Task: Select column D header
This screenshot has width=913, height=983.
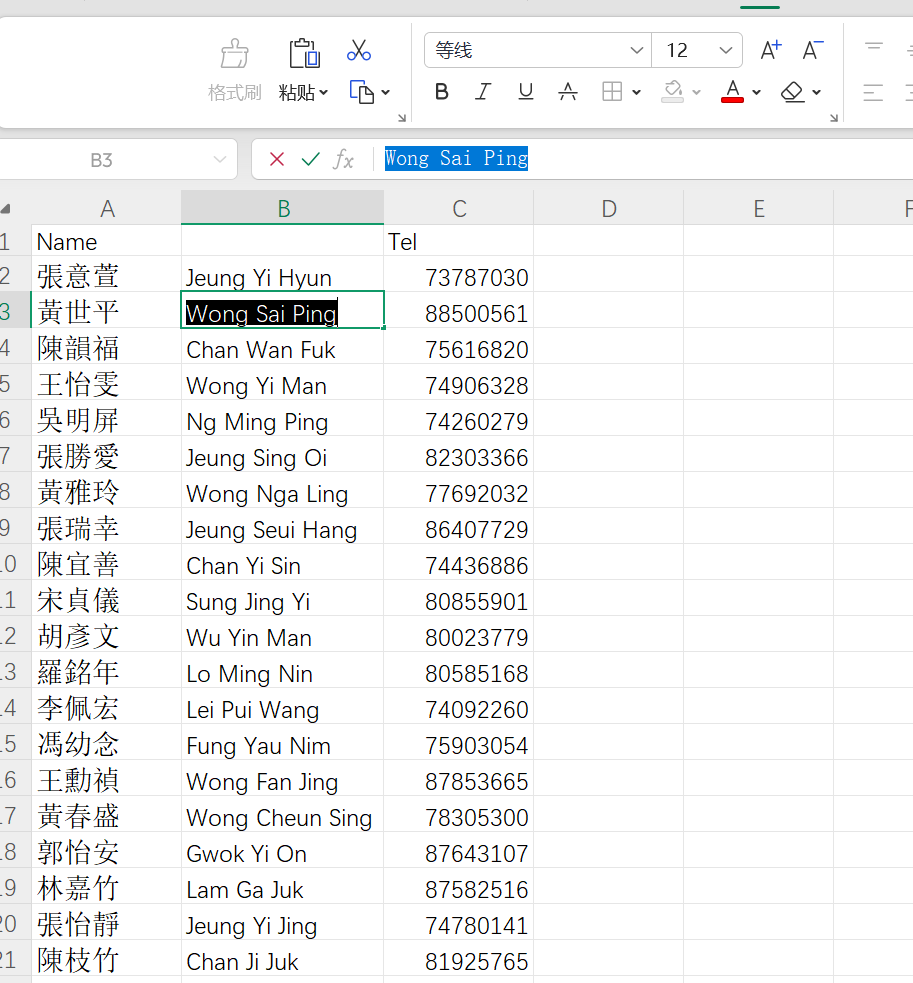Action: click(x=609, y=209)
